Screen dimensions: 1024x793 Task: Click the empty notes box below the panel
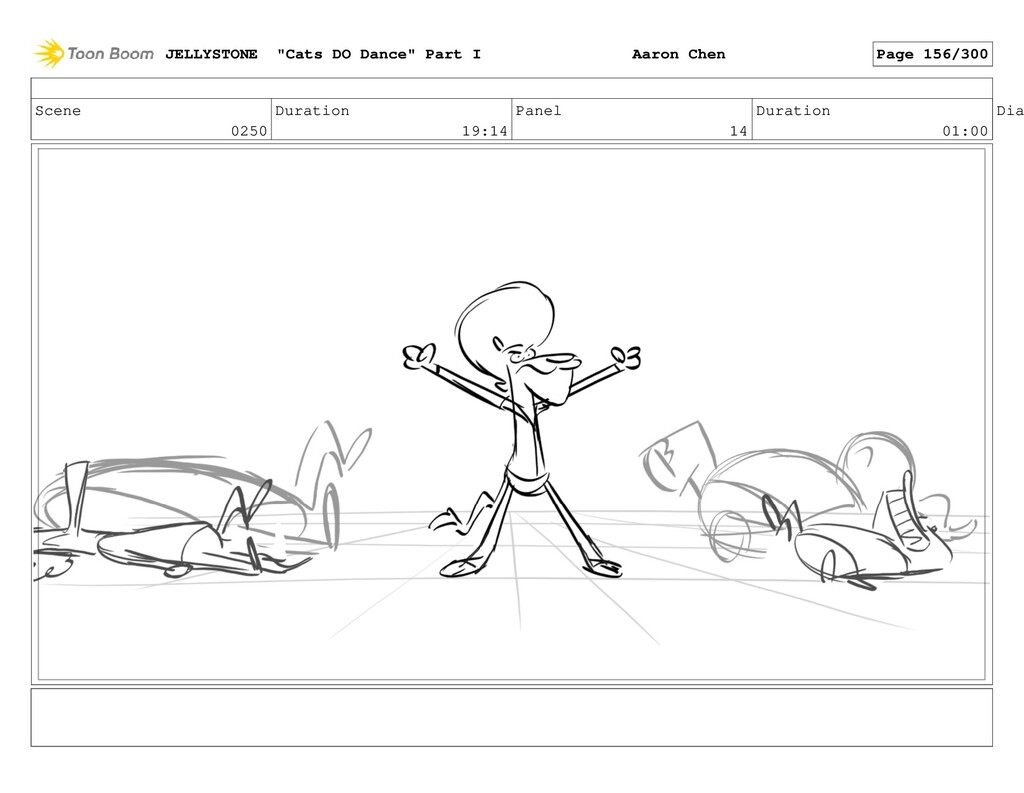[x=511, y=717]
